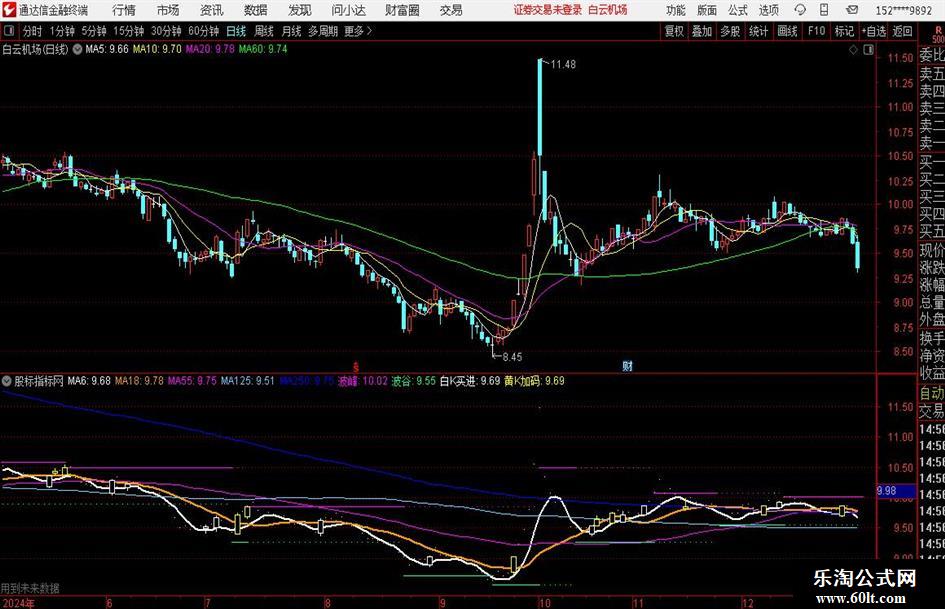Switch to the 30分钟 period tab

click(166, 31)
